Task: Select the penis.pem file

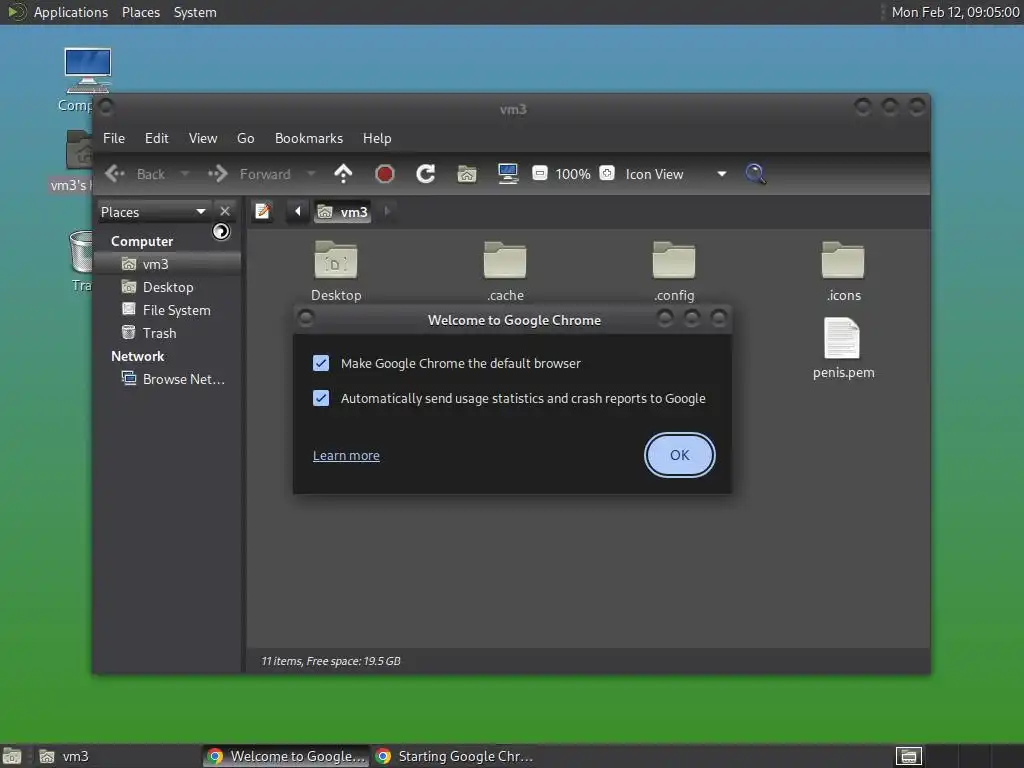Action: point(843,348)
